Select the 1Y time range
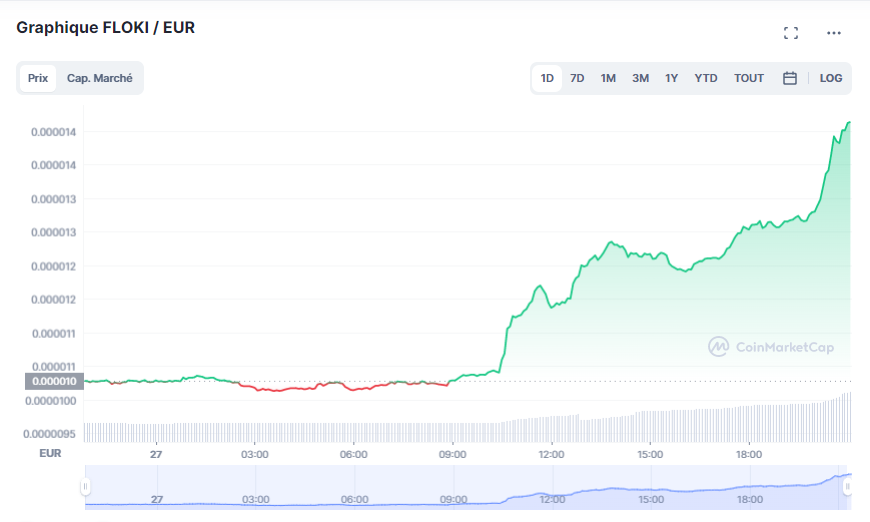Viewport: 870px width, 522px height. click(671, 78)
